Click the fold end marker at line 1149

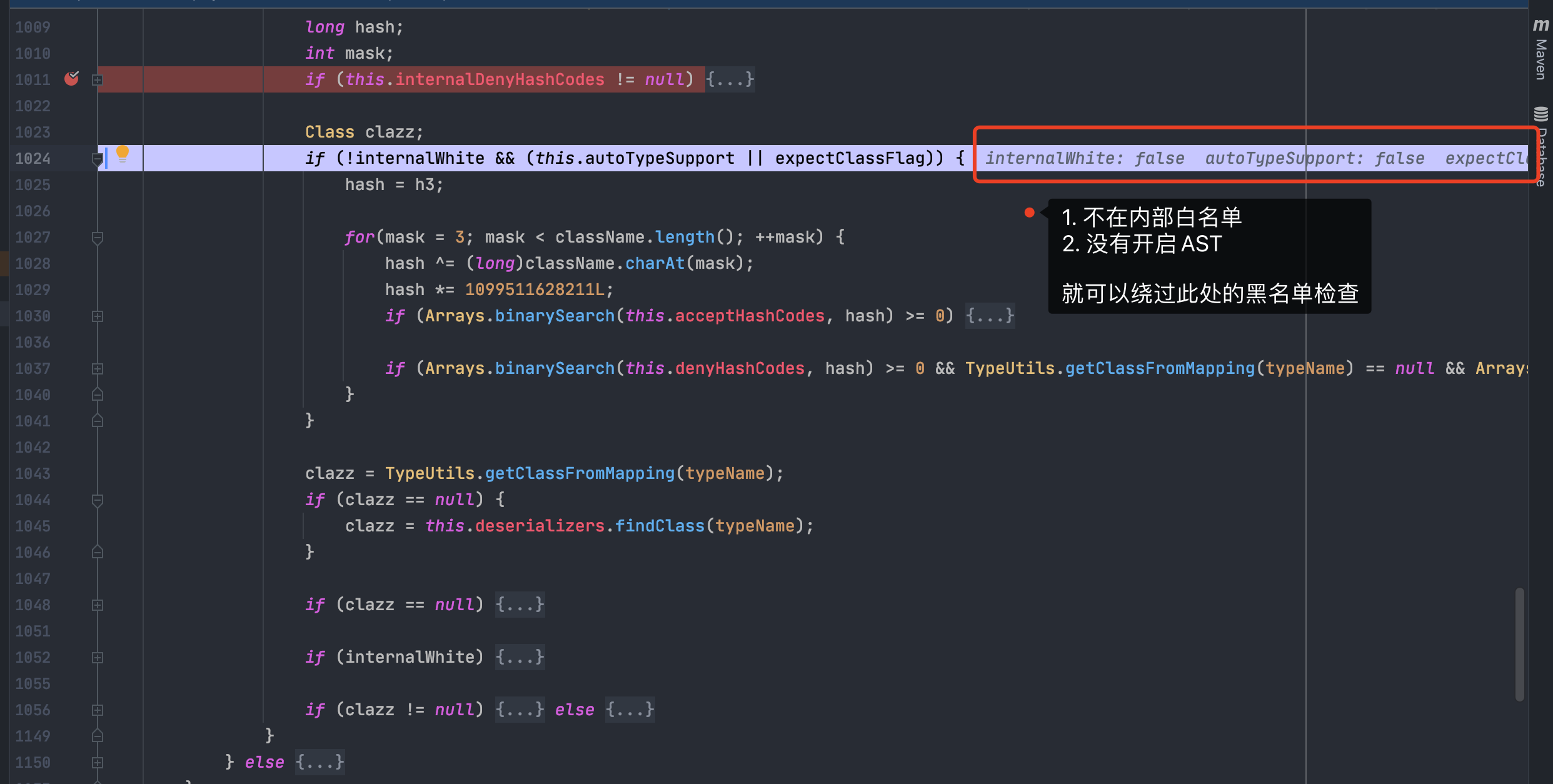(x=97, y=736)
